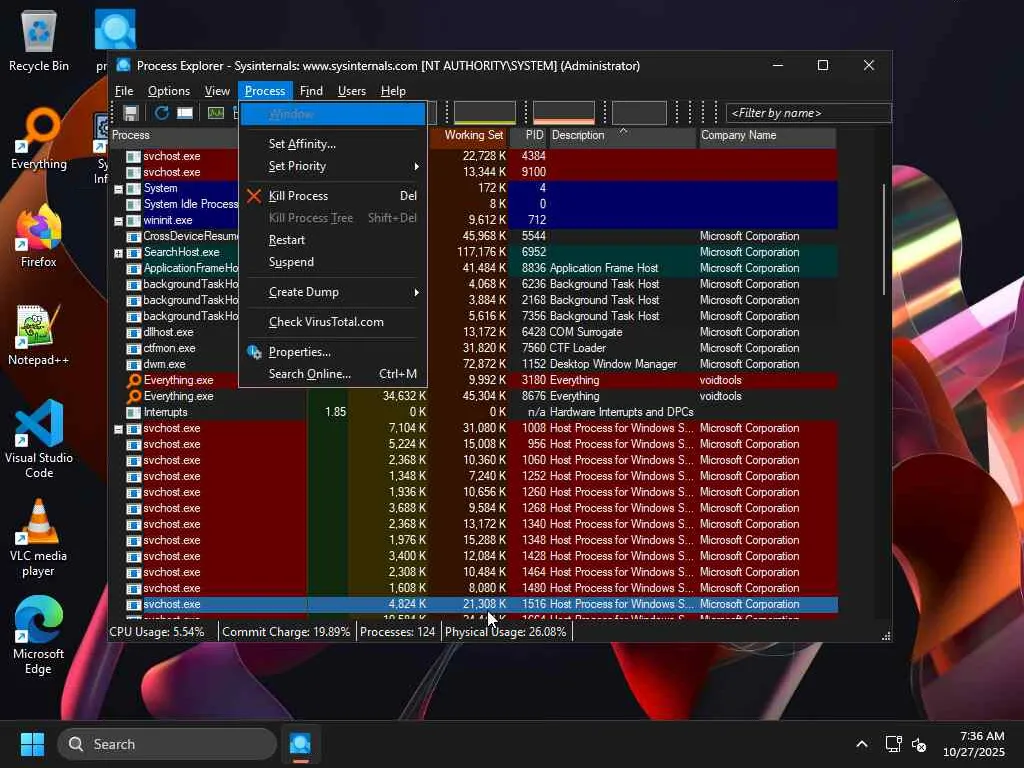1024x768 pixels.
Task: Click the ctfmon.exe process icon
Action: 133,348
